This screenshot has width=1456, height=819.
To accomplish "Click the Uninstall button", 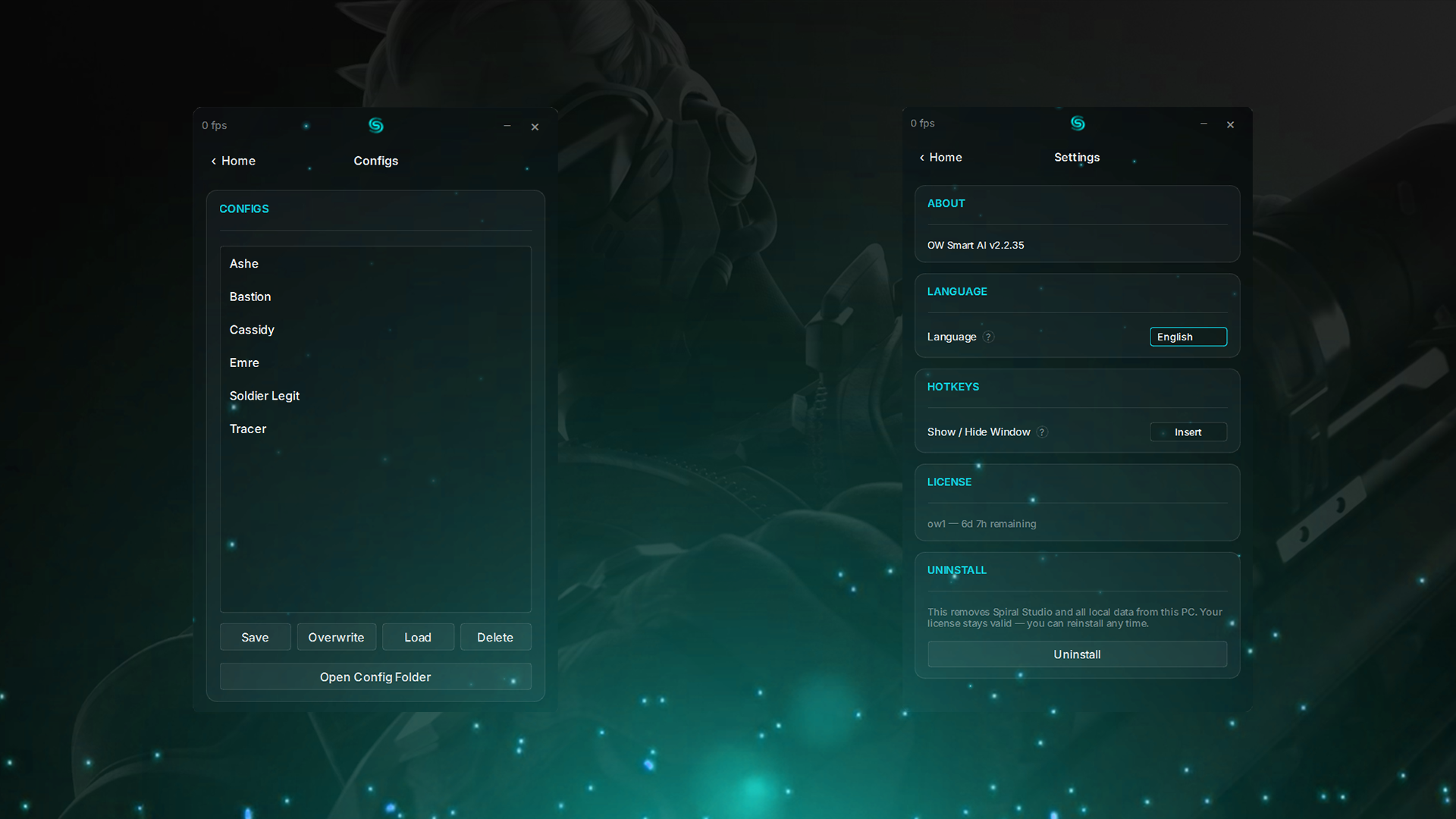I will (x=1077, y=654).
